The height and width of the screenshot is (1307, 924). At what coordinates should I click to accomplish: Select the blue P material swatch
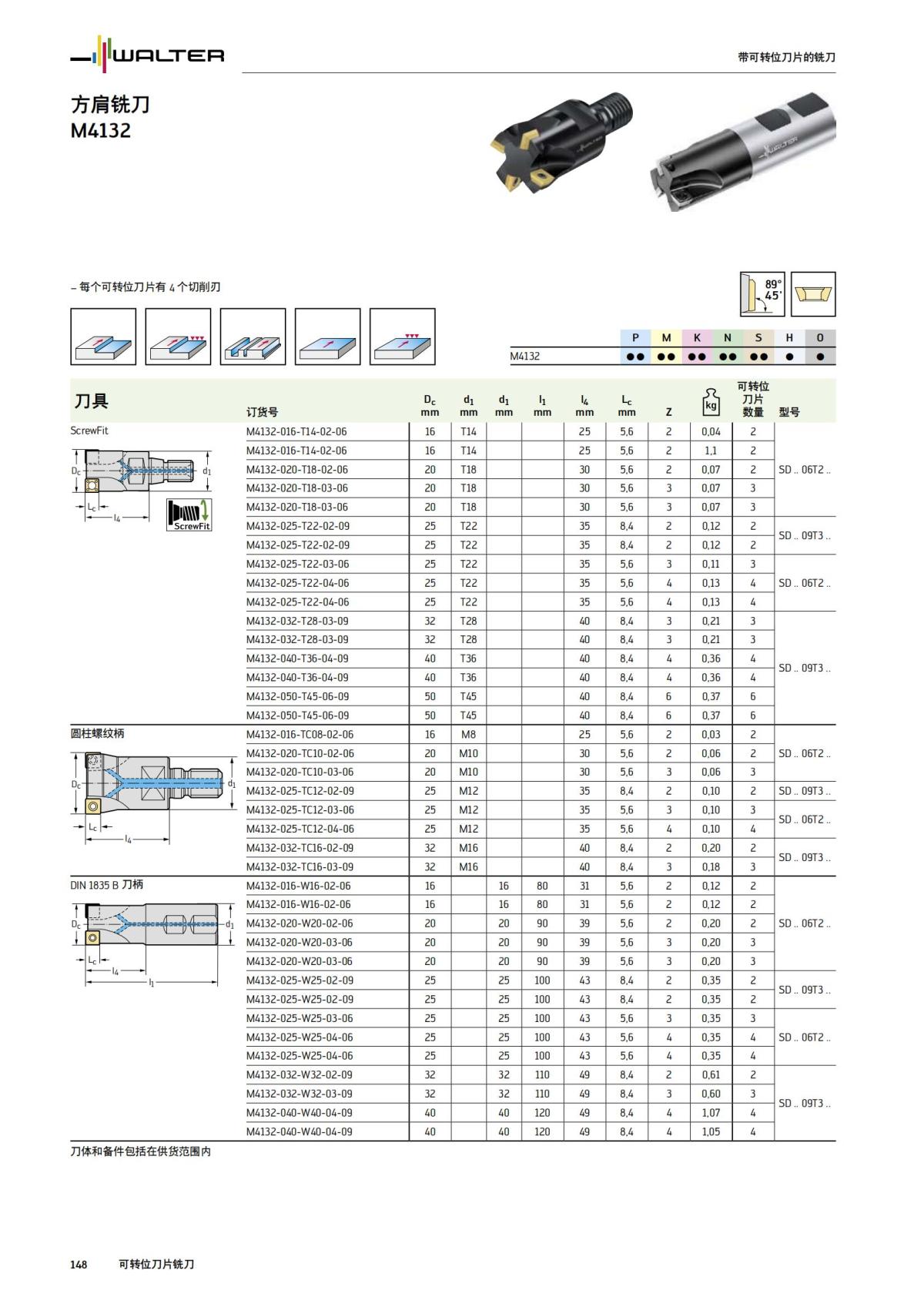635,337
